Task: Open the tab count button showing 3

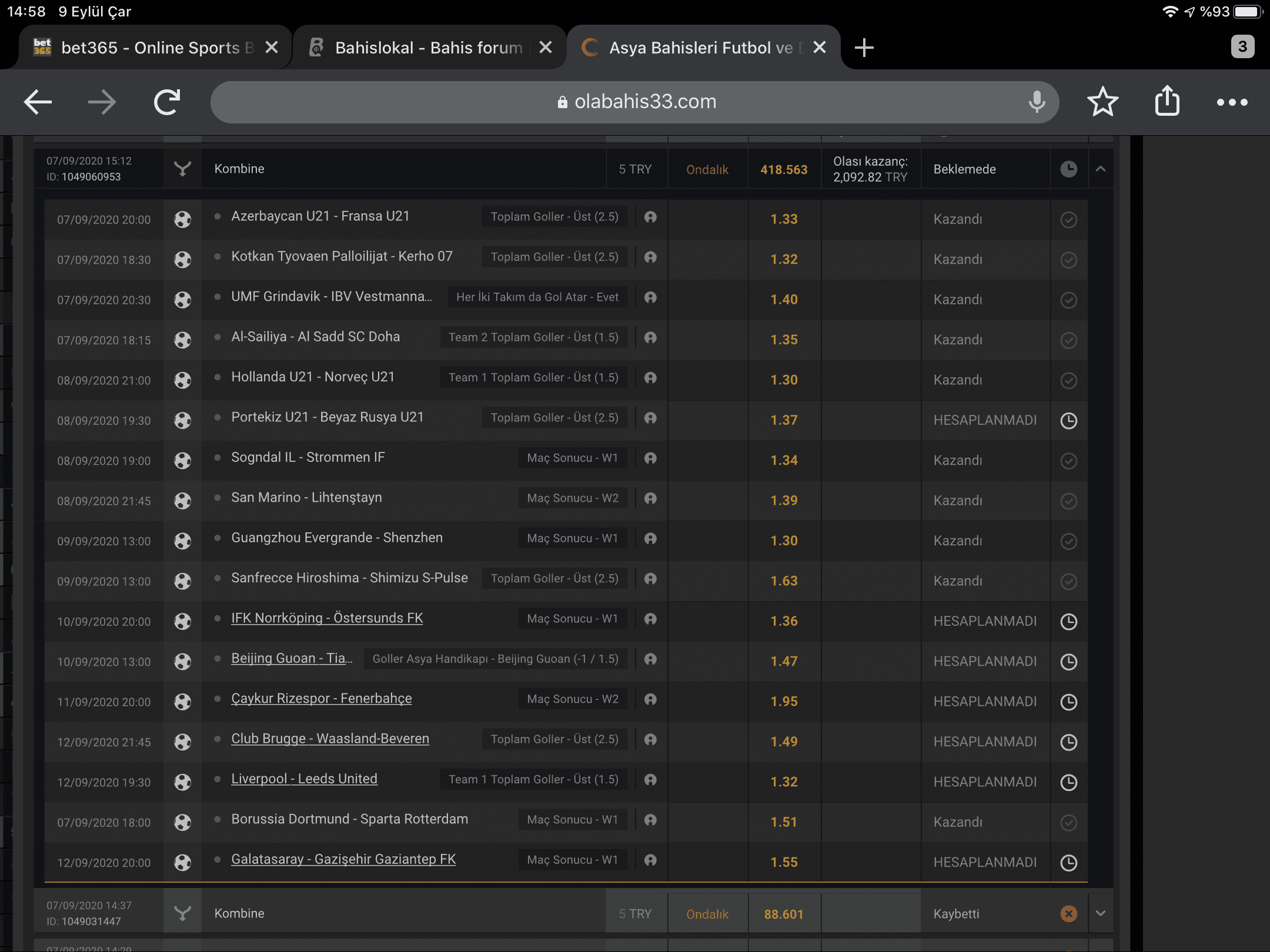Action: [1242, 47]
